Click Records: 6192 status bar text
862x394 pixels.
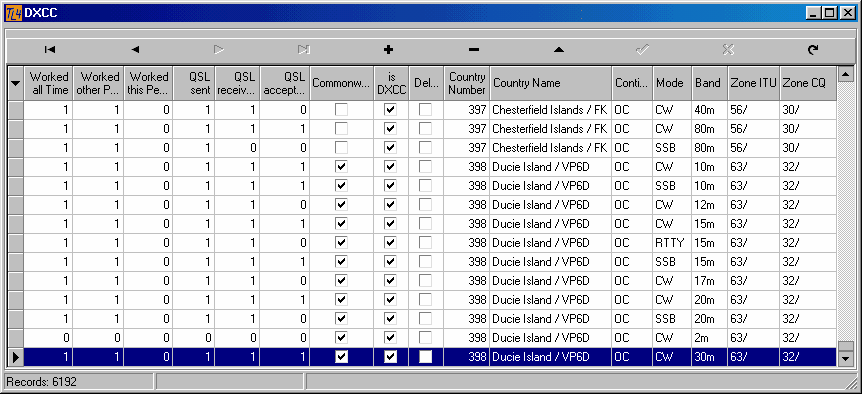point(42,381)
